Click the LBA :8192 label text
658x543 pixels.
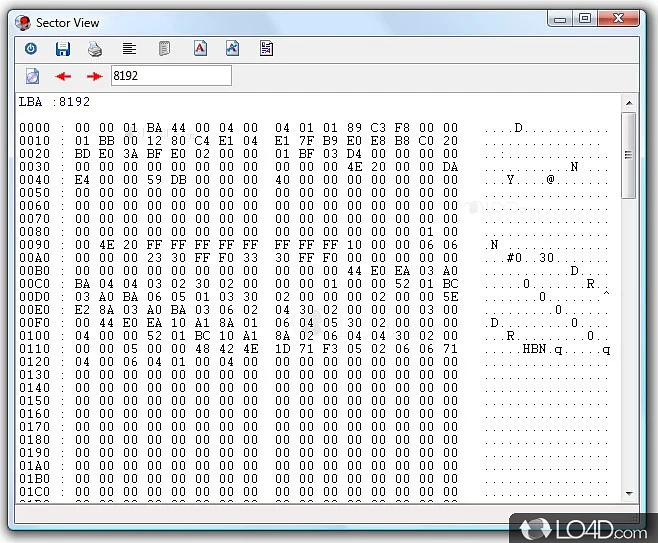(55, 102)
